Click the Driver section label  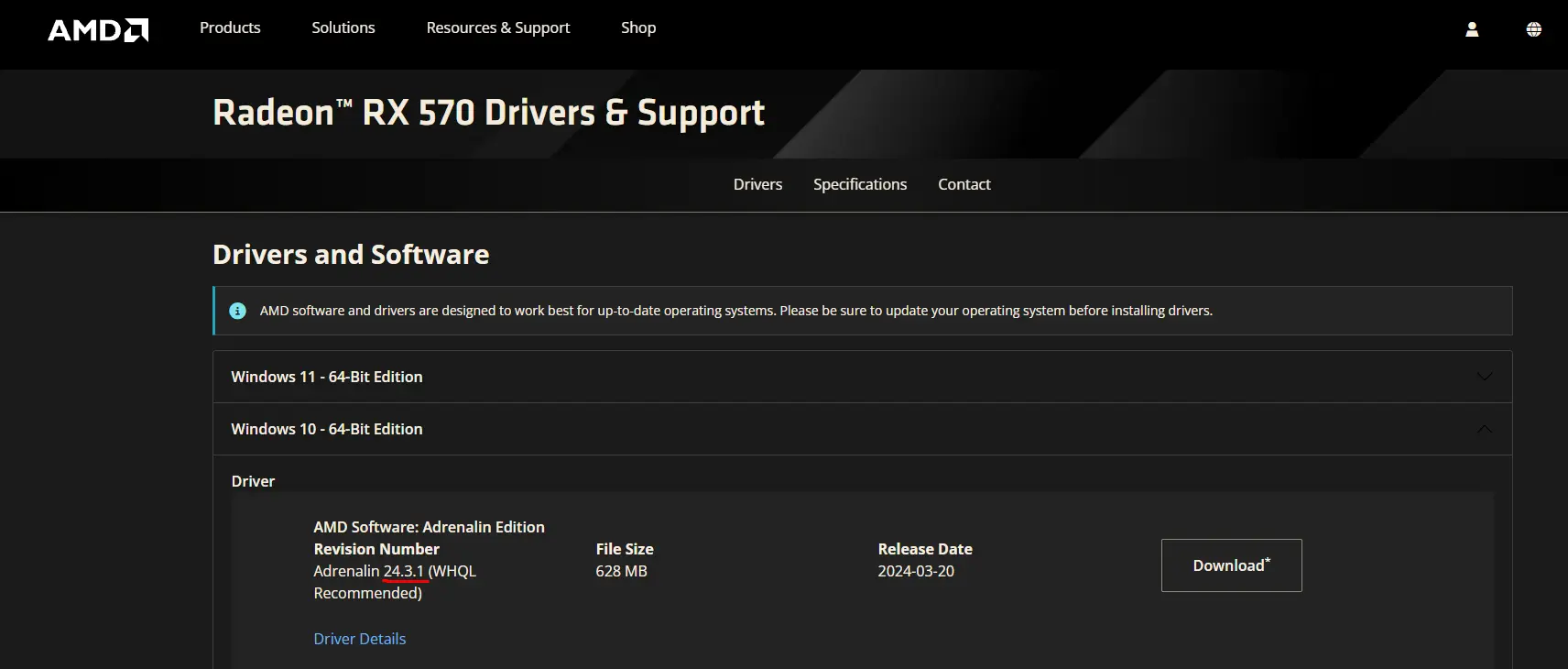click(253, 481)
